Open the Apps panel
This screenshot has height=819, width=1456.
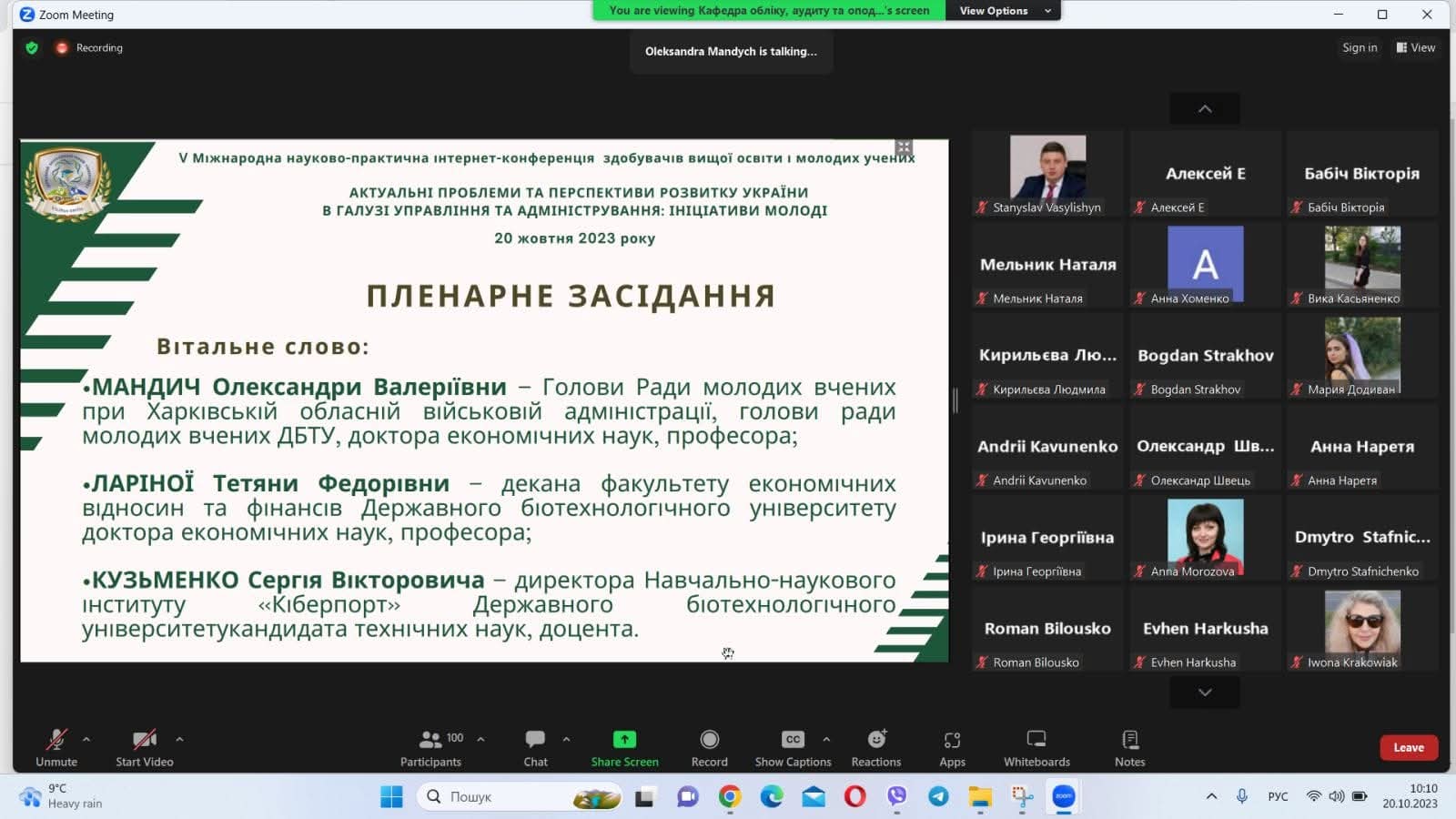pos(952,747)
